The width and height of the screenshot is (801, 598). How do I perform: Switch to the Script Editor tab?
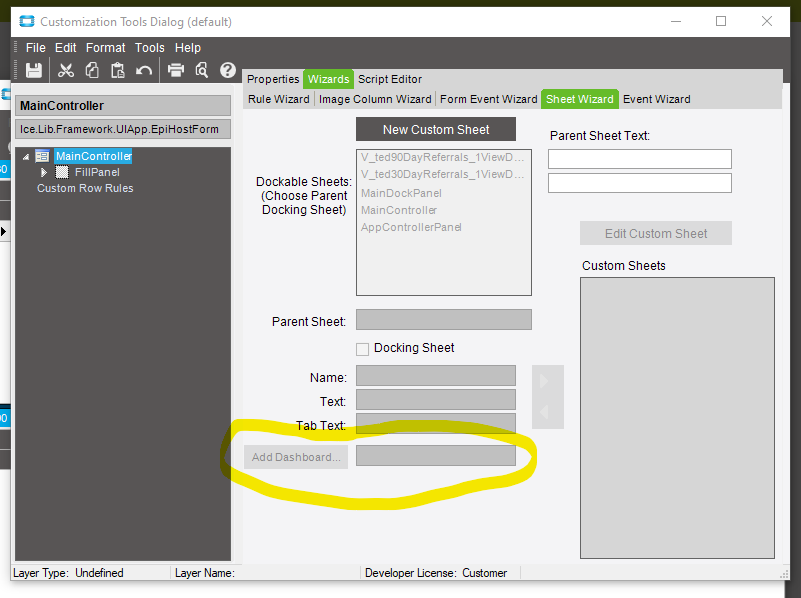coord(390,79)
